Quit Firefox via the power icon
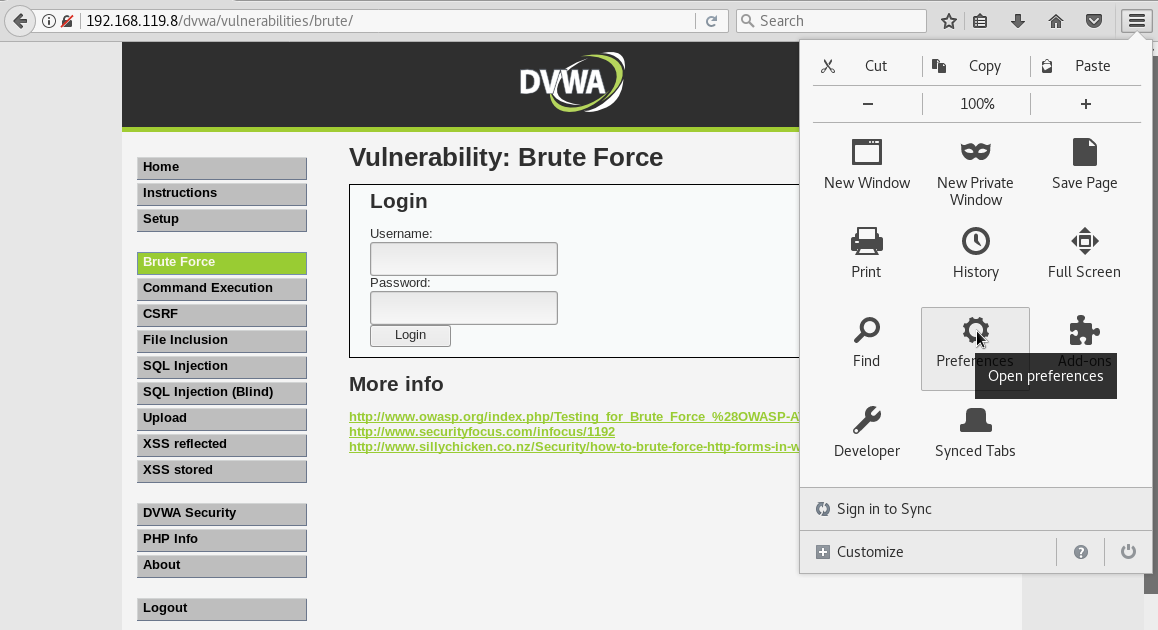 tap(1128, 552)
